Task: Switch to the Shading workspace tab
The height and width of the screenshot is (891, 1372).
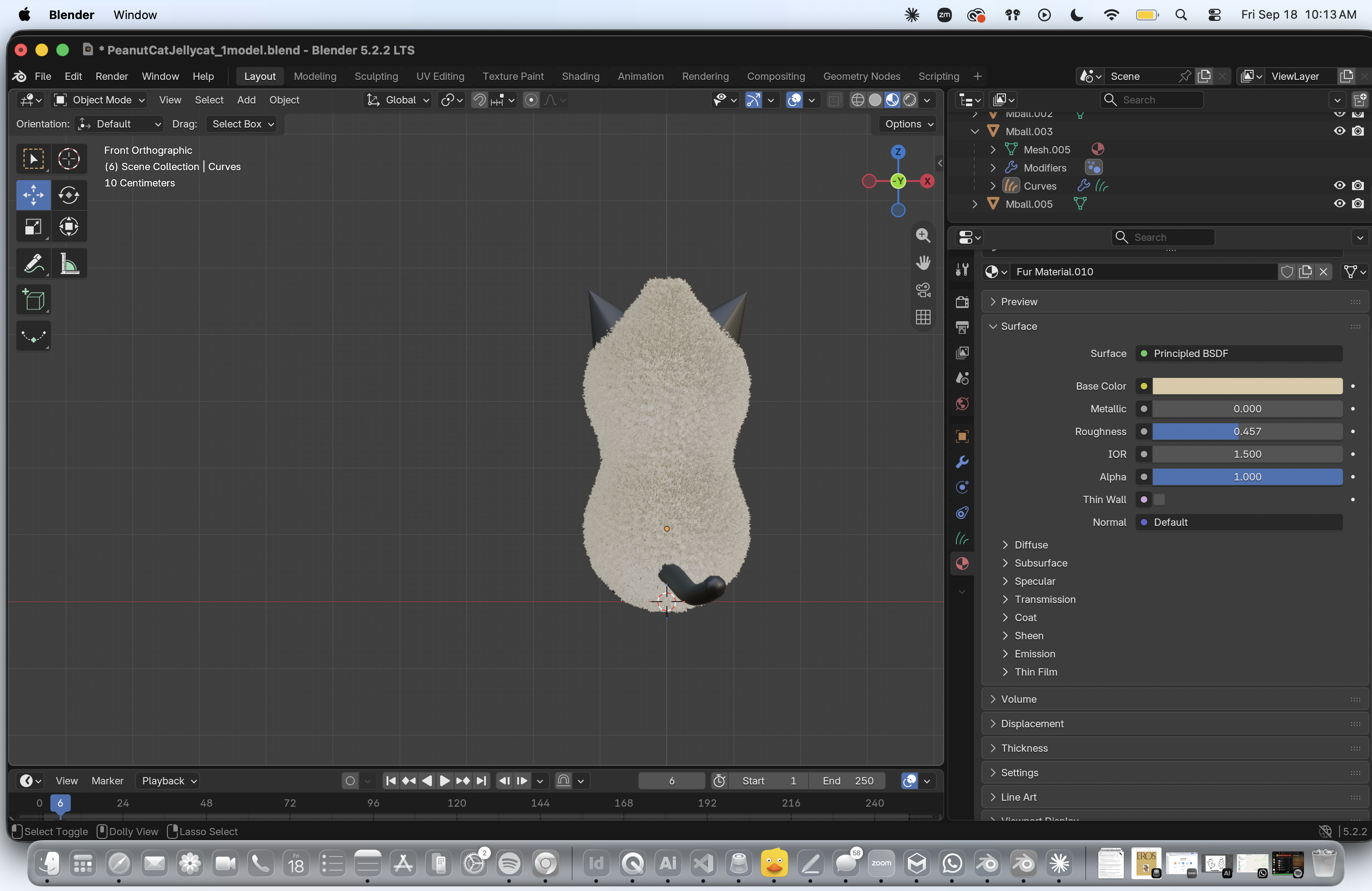Action: click(580, 76)
